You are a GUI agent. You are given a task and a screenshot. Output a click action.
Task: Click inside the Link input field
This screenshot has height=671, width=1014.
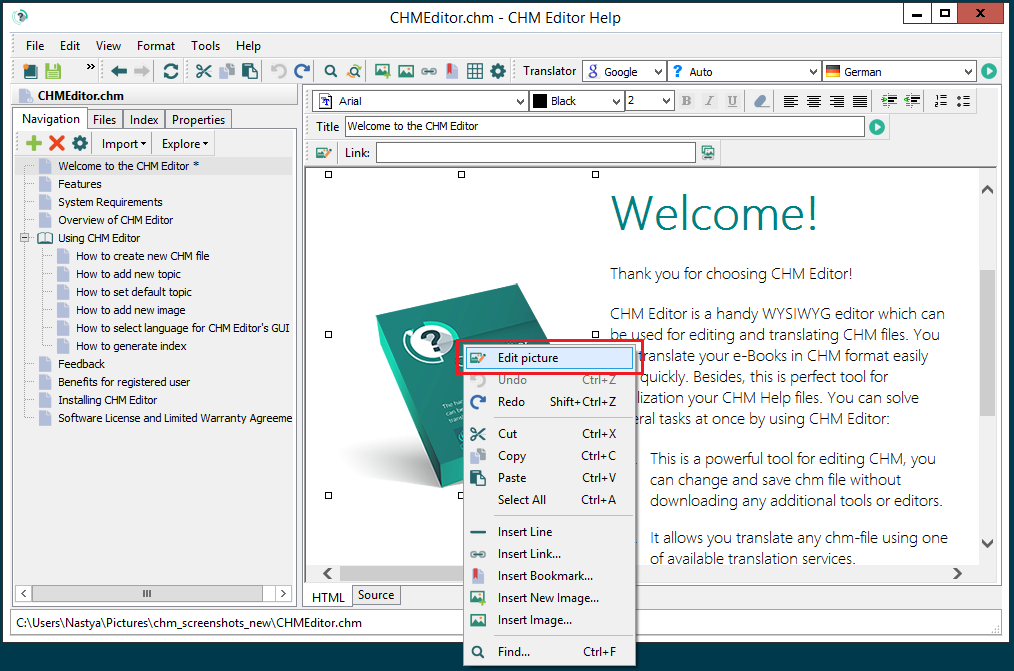click(535, 151)
